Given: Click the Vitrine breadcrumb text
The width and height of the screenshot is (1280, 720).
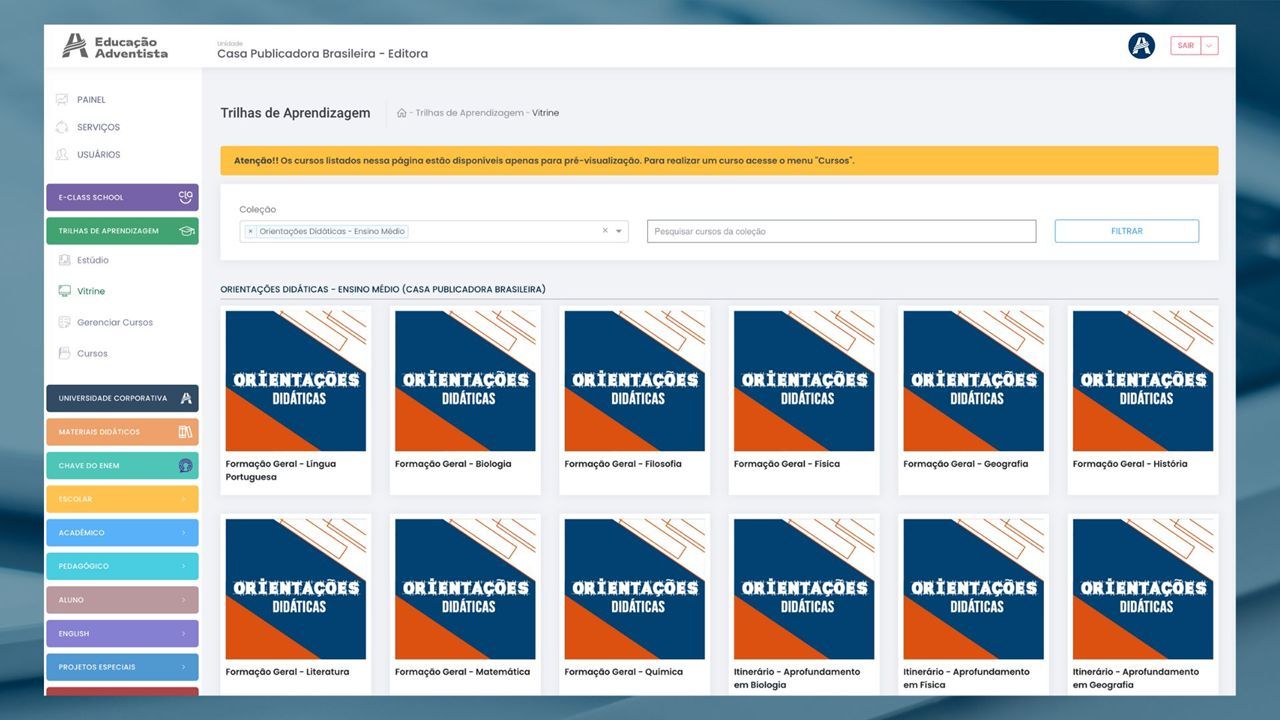Looking at the screenshot, I should (x=546, y=113).
